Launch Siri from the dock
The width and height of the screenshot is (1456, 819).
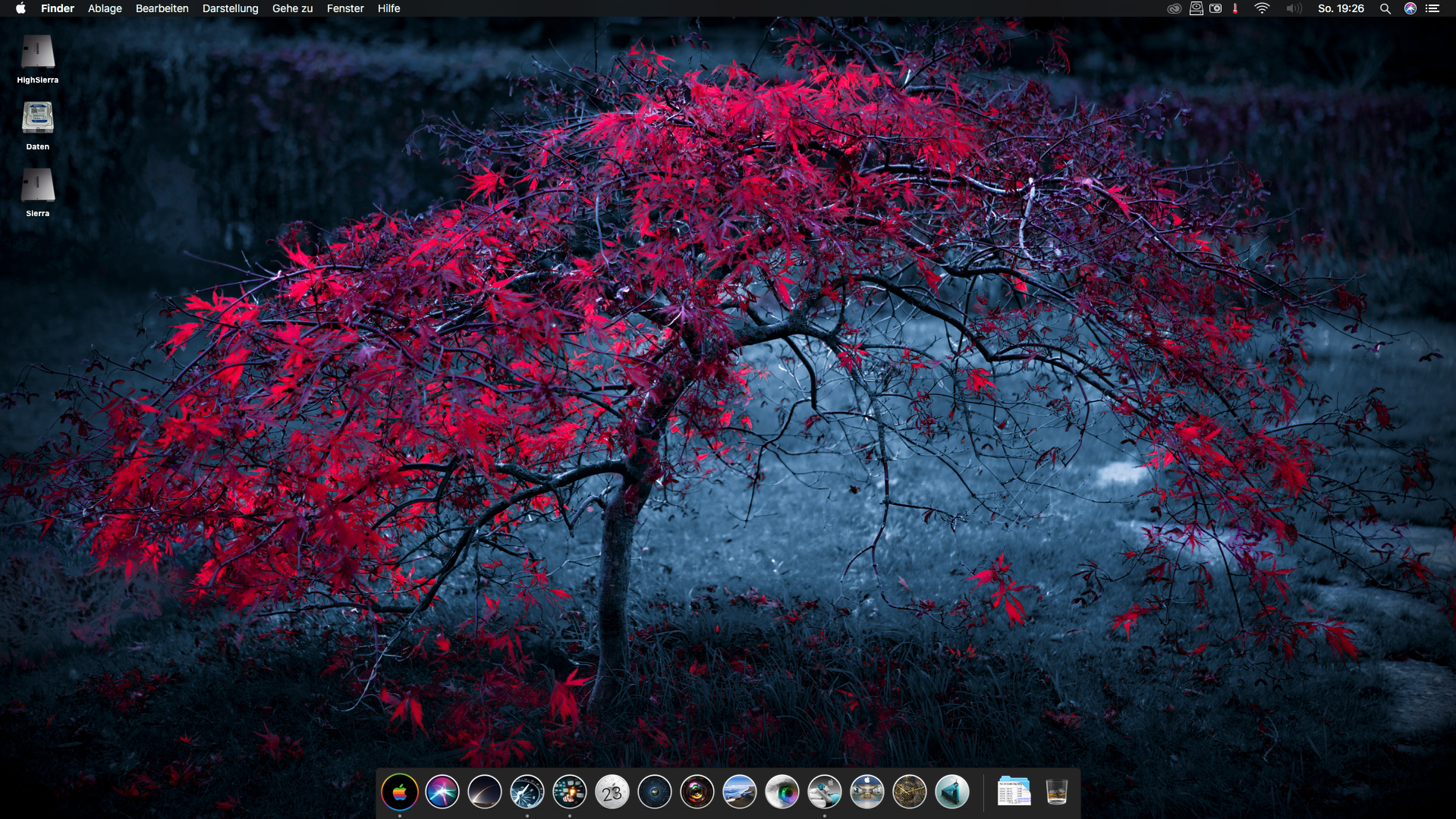(x=442, y=792)
